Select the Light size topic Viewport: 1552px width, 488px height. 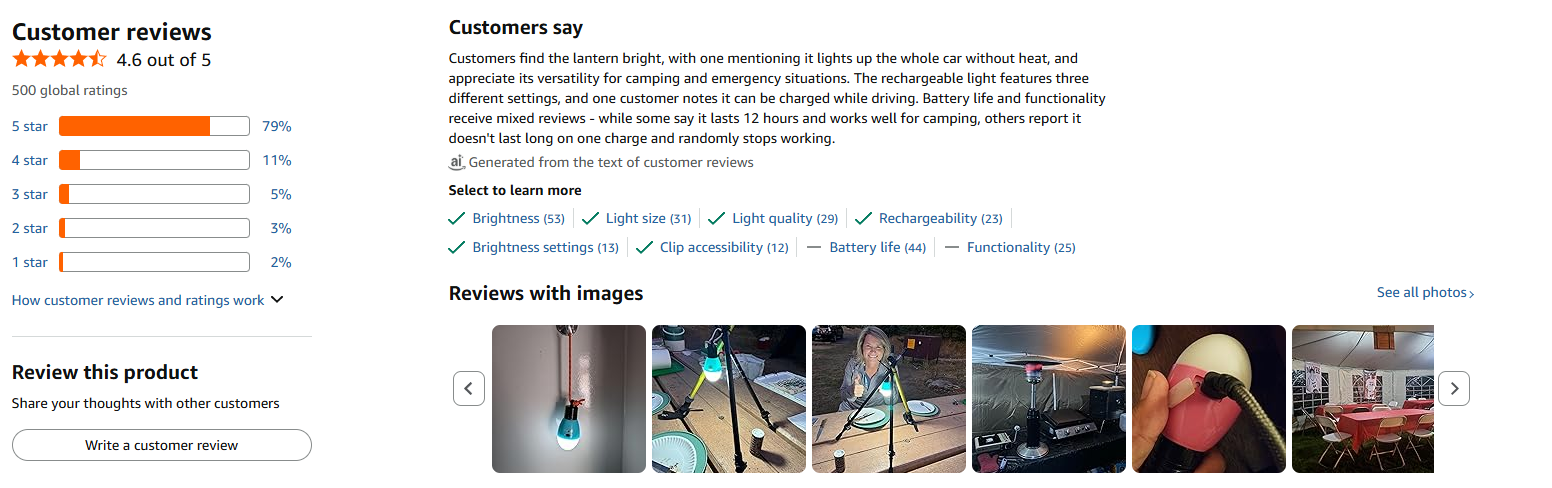click(635, 218)
